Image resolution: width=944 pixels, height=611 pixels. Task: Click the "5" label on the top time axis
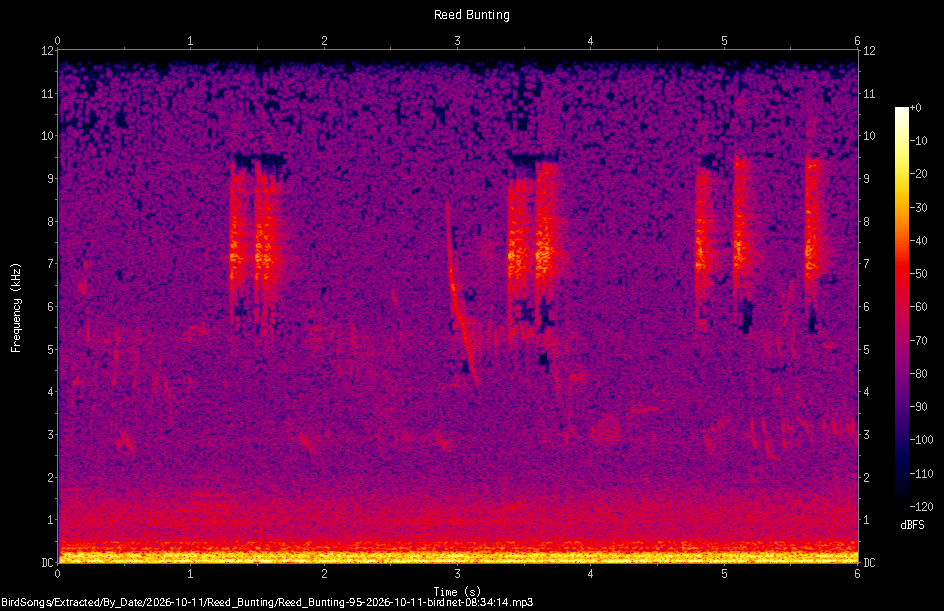(724, 41)
